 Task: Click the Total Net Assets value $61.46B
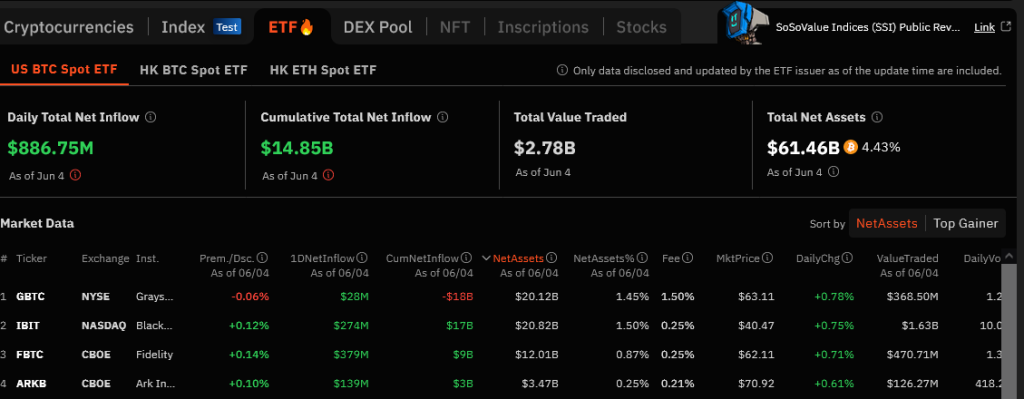pos(803,148)
